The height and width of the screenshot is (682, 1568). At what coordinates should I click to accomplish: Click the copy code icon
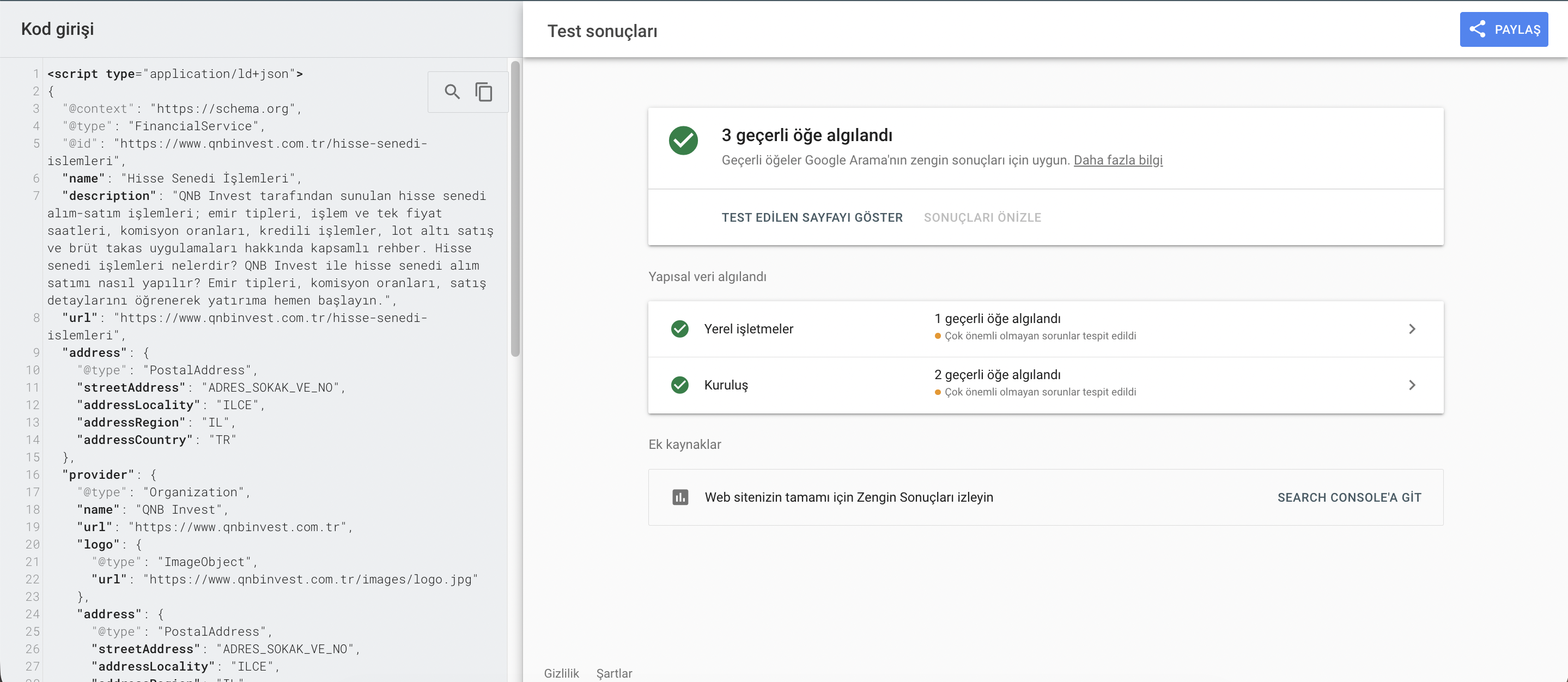point(484,92)
